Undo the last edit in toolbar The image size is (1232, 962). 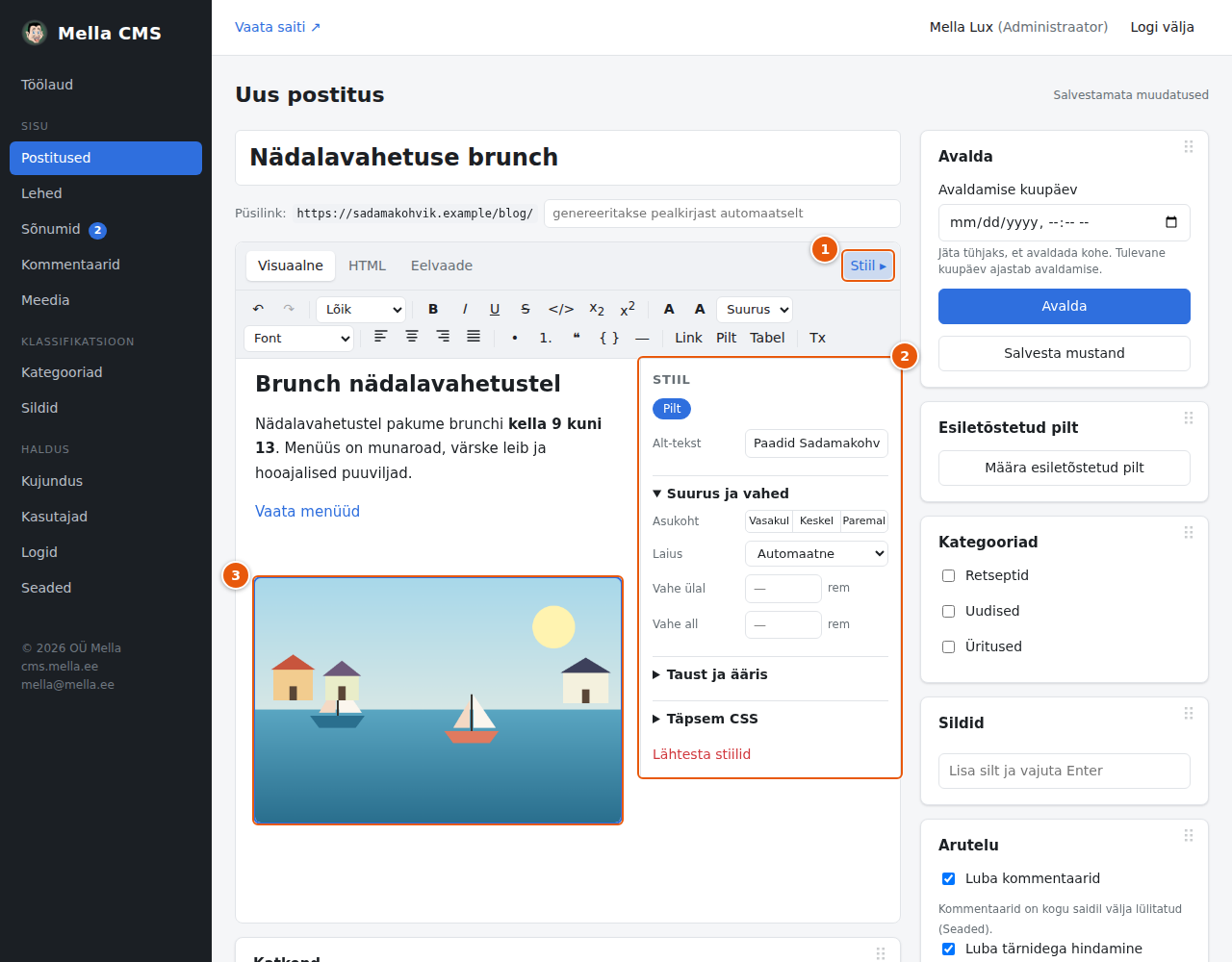click(258, 309)
